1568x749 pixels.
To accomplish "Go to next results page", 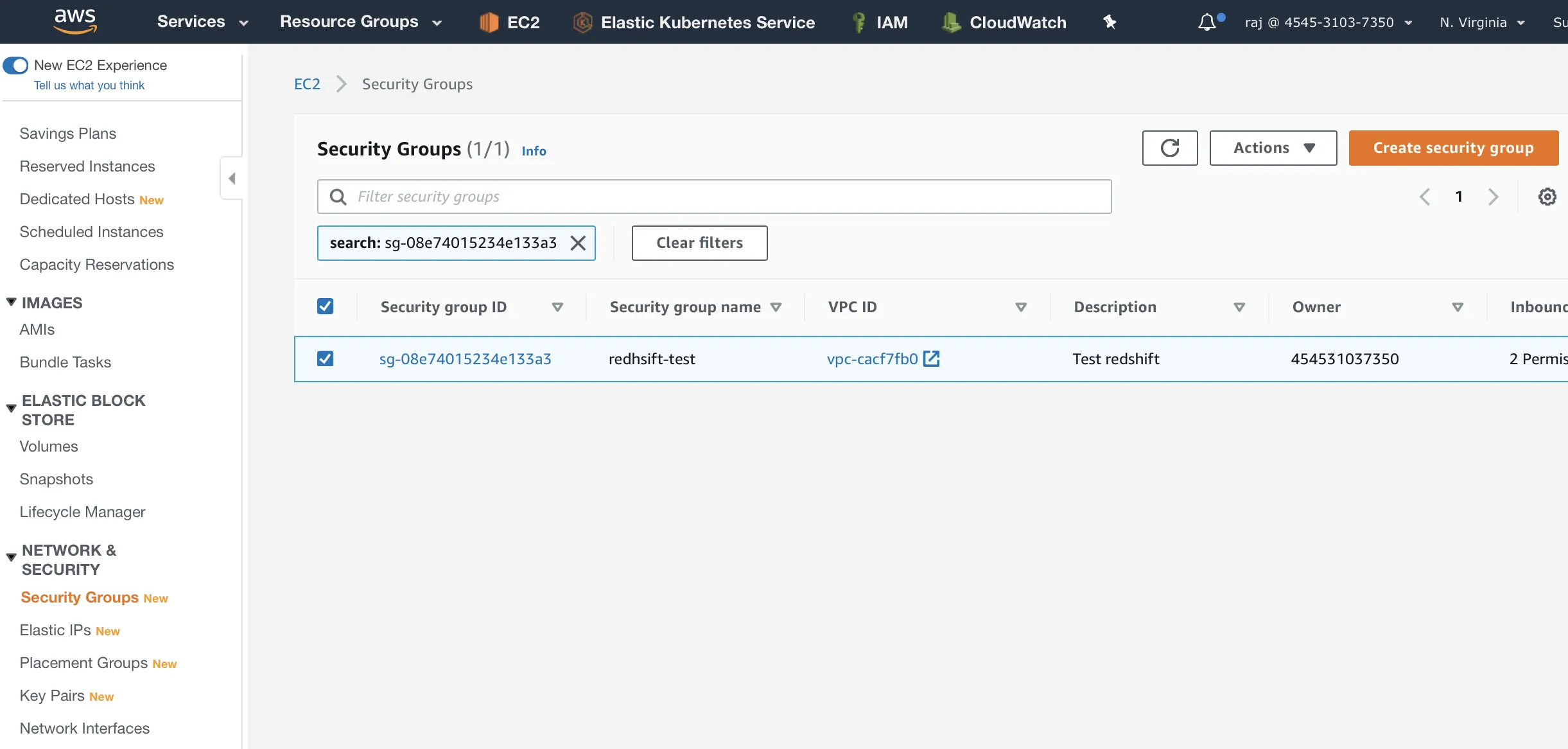I will (1493, 197).
